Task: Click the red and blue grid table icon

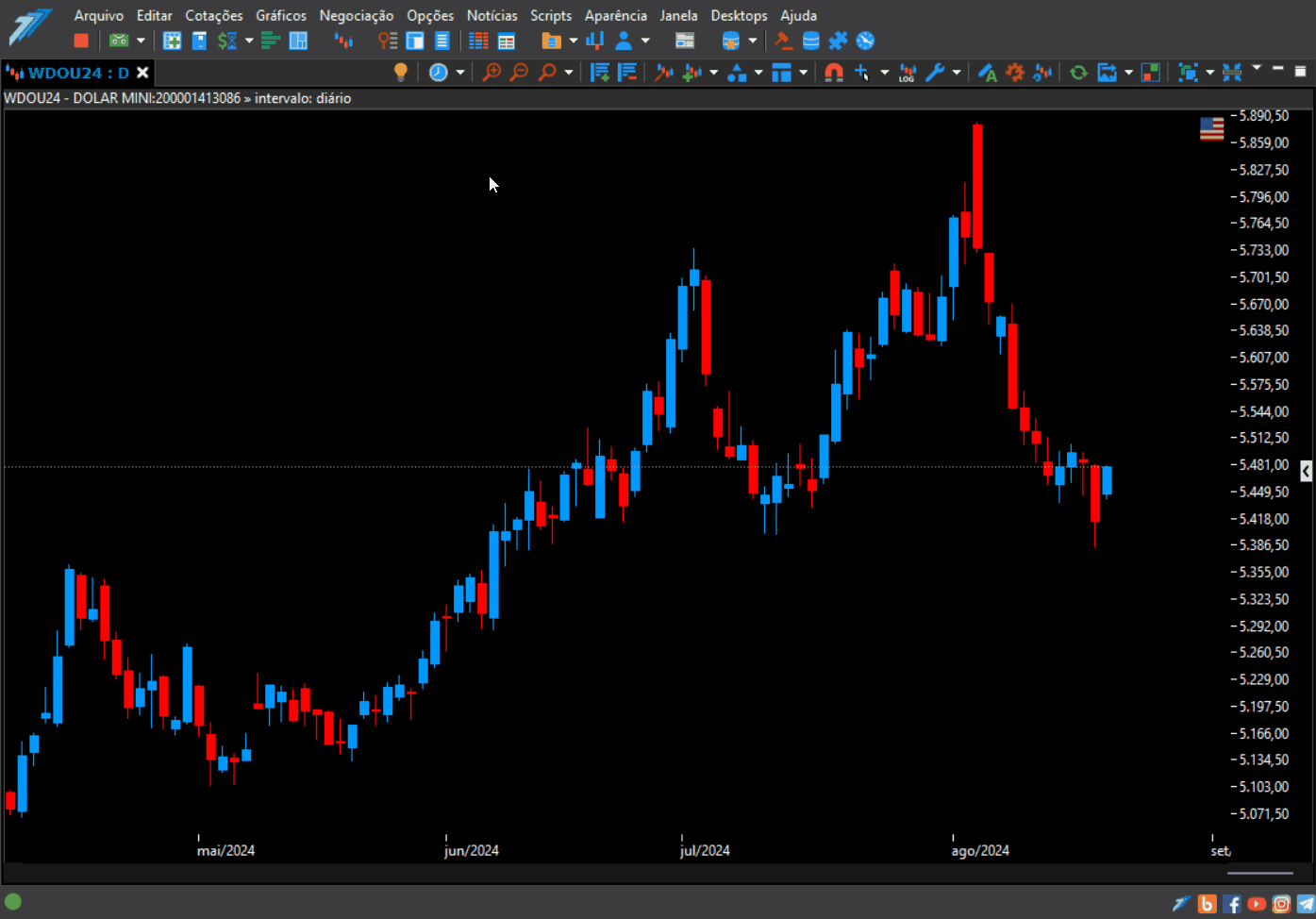Action: 478,41
